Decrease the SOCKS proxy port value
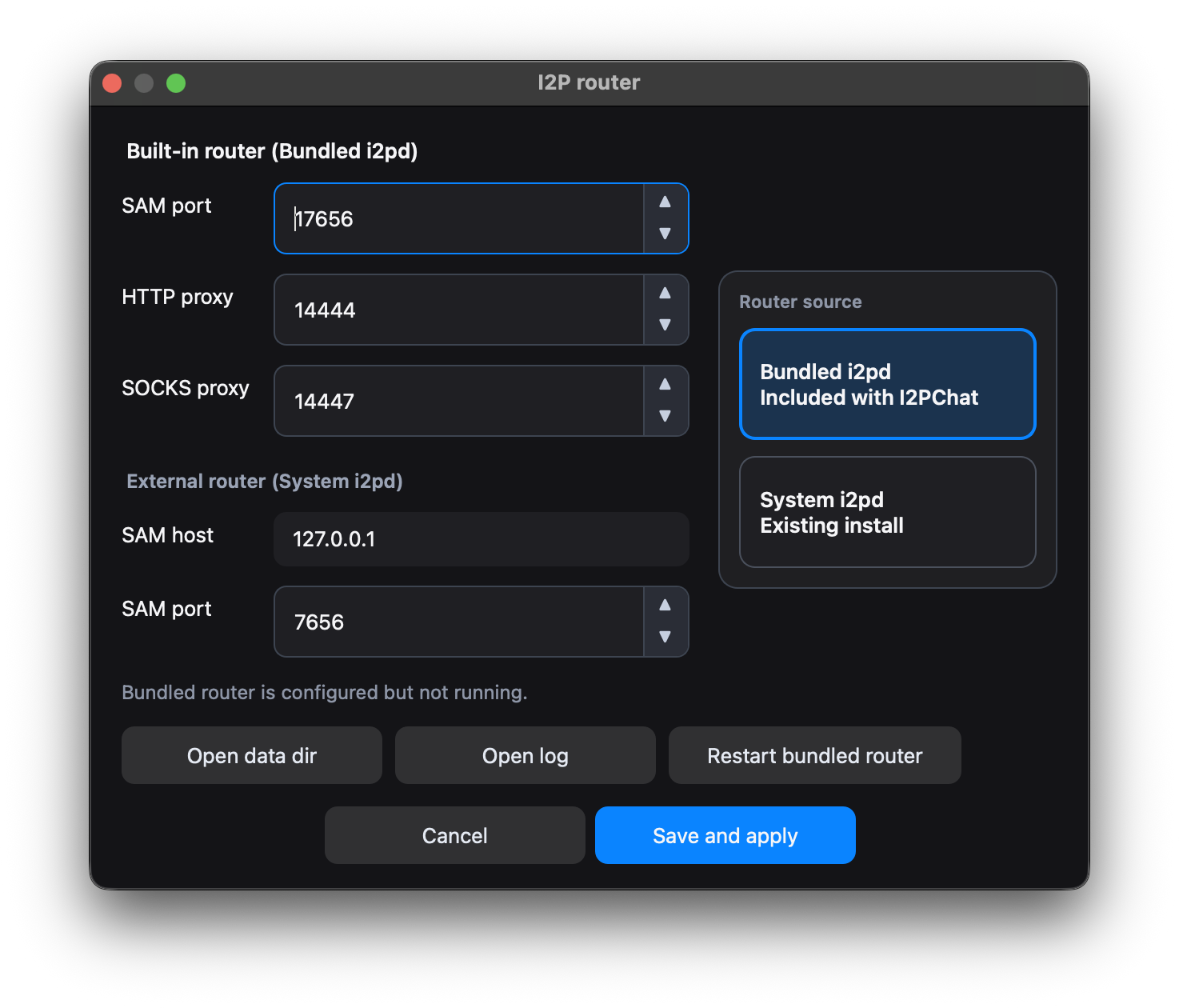Image resolution: width=1179 pixels, height=1008 pixels. pos(665,417)
